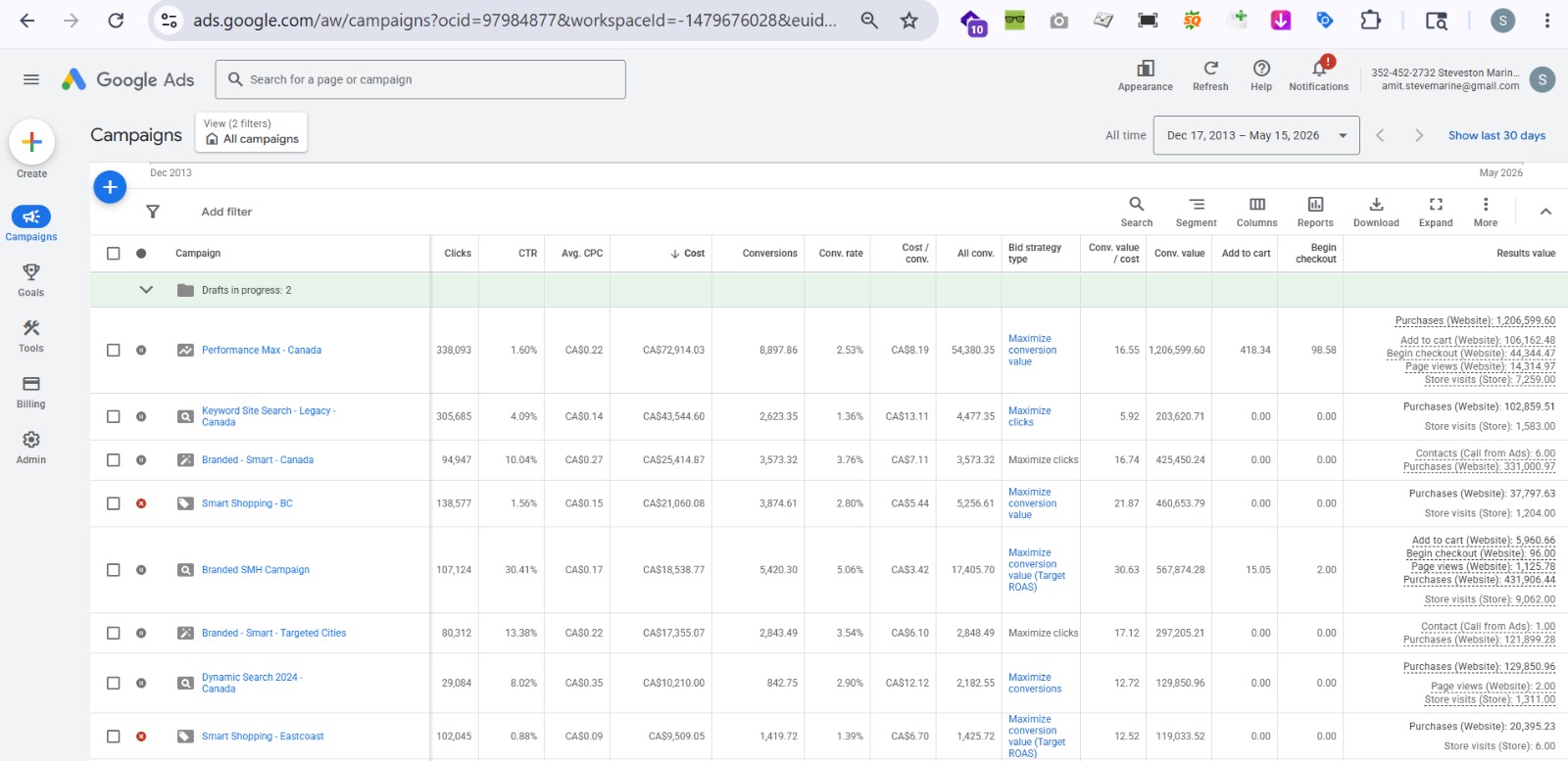Bookmark this page with the star icon
The image size is (1568, 761).
(909, 21)
